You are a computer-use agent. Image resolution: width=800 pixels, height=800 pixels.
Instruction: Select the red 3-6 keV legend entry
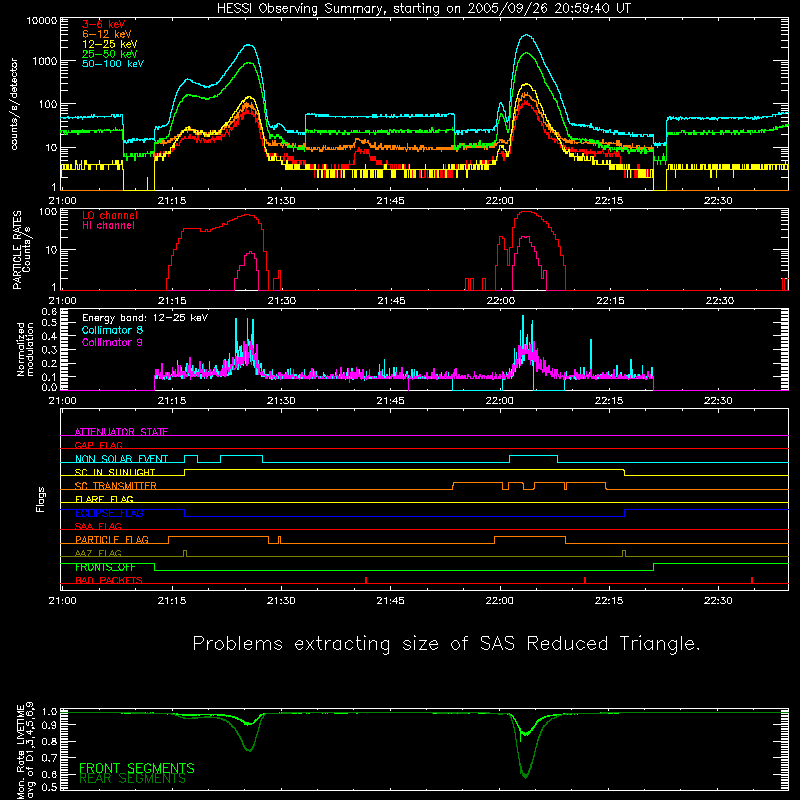click(104, 24)
